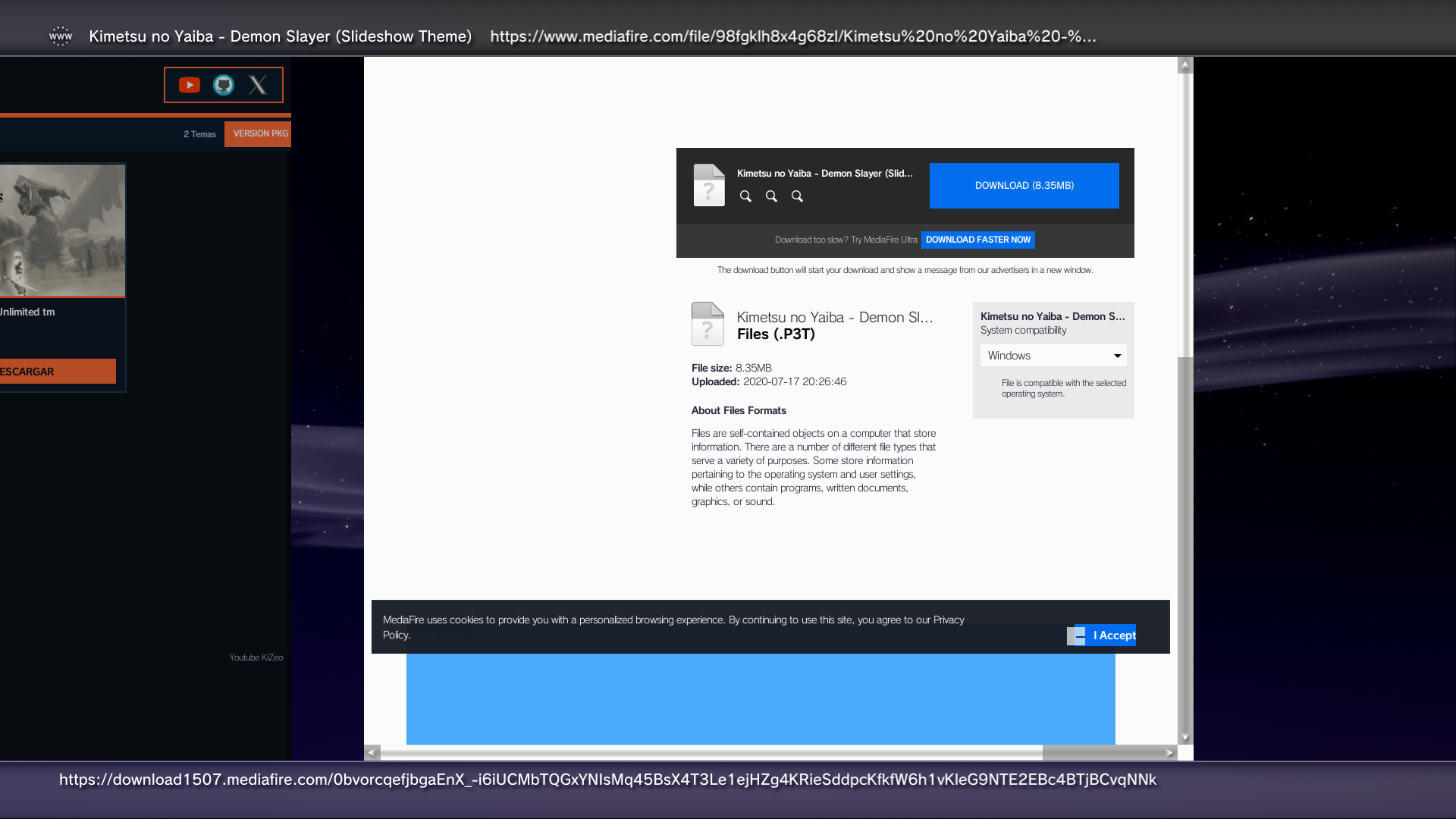Click the www browser icon in the title bar

point(61,36)
